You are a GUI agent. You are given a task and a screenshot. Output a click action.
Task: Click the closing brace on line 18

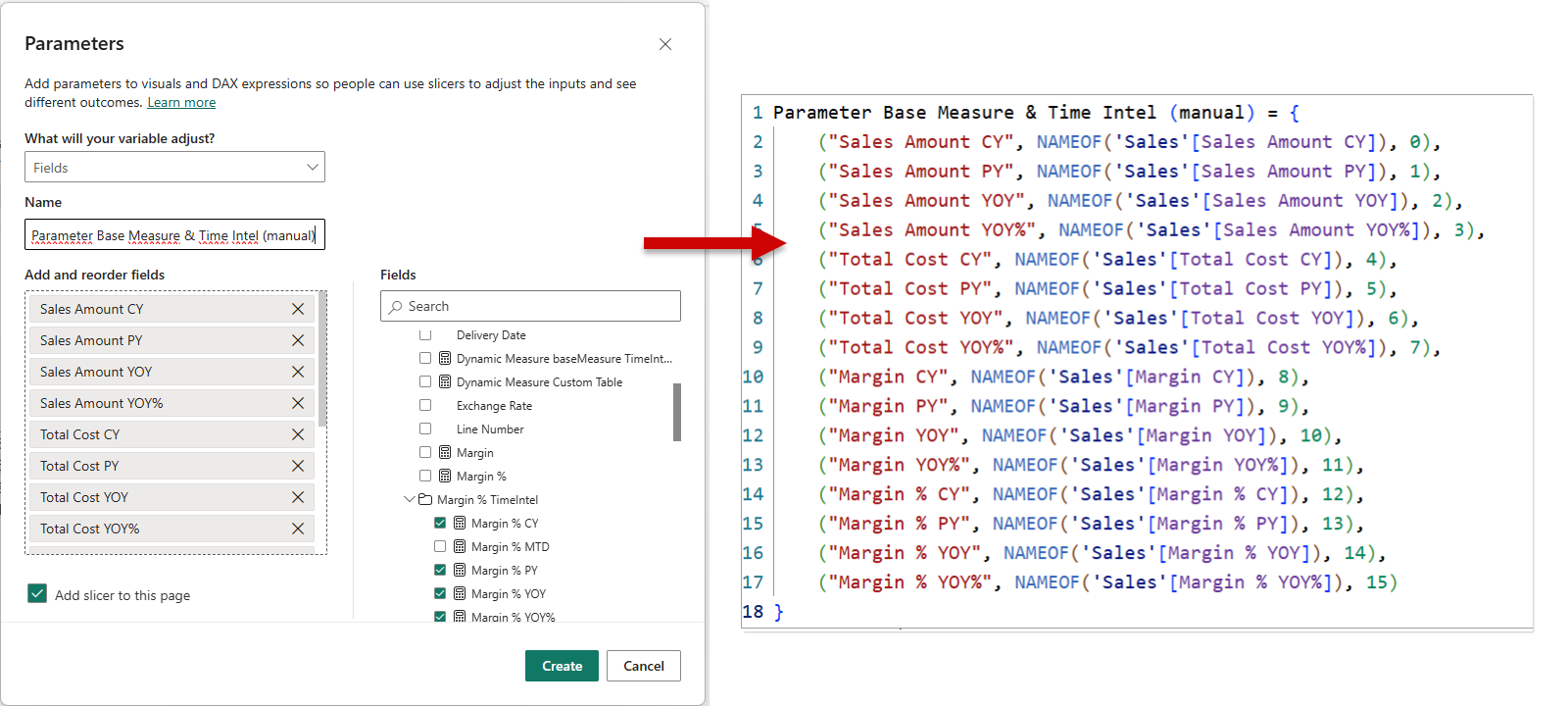779,613
